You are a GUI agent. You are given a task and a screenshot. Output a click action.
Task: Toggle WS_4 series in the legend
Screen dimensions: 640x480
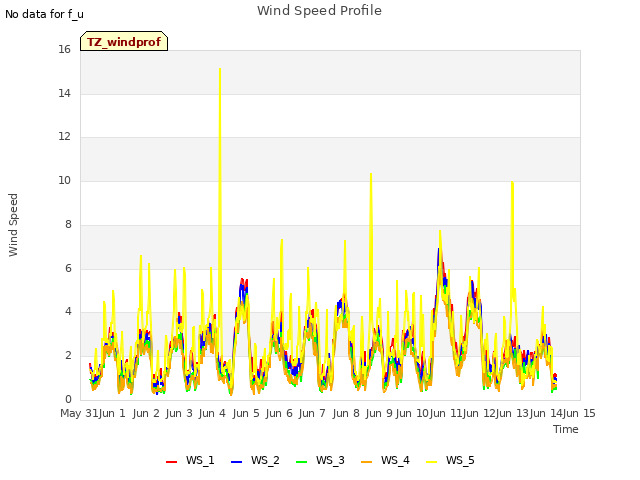pyautogui.click(x=385, y=461)
